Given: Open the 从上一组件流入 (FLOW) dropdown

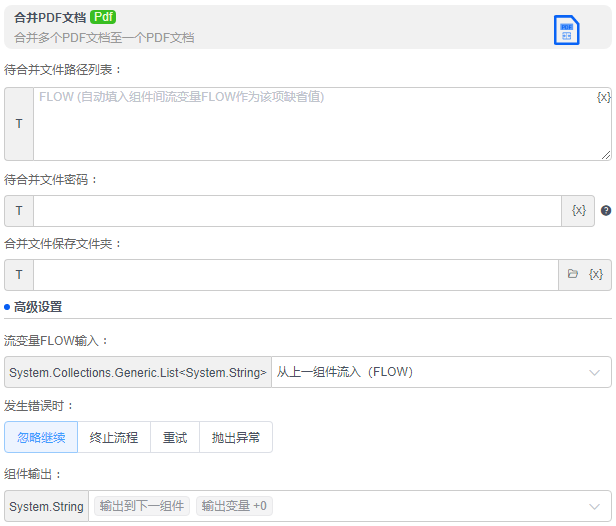Looking at the screenshot, I should click(441, 372).
